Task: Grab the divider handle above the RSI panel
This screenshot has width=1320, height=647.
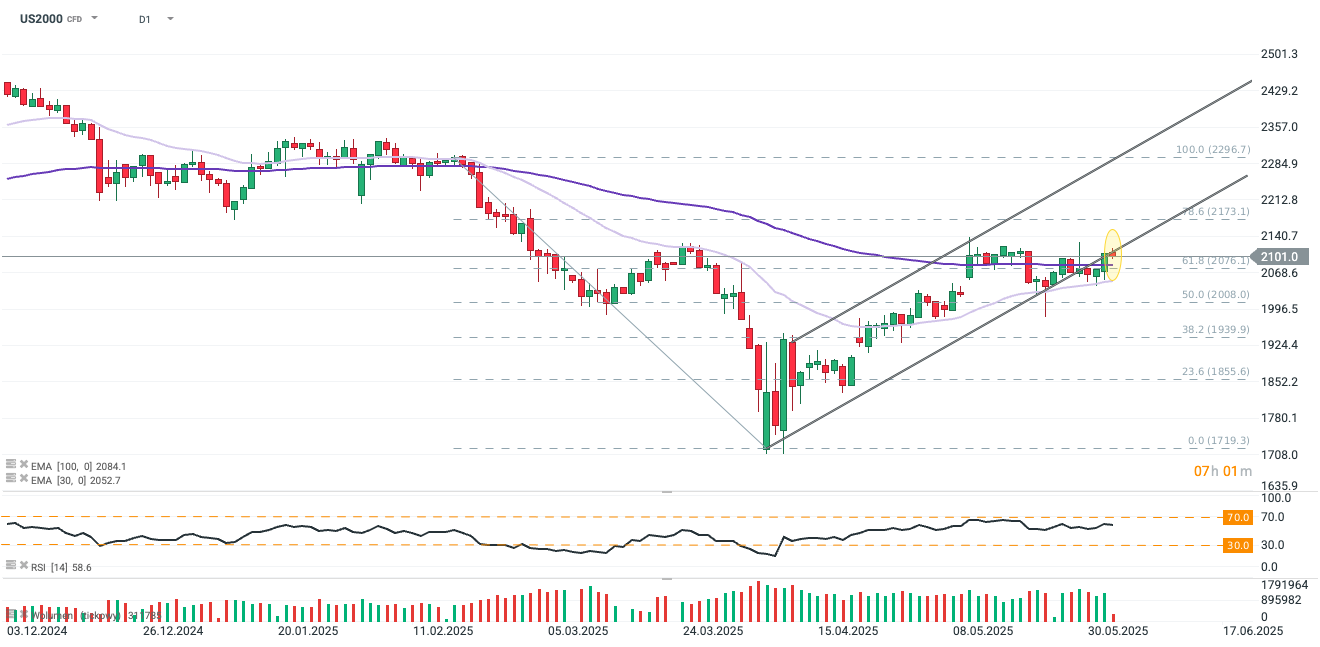Action: pyautogui.click(x=668, y=492)
